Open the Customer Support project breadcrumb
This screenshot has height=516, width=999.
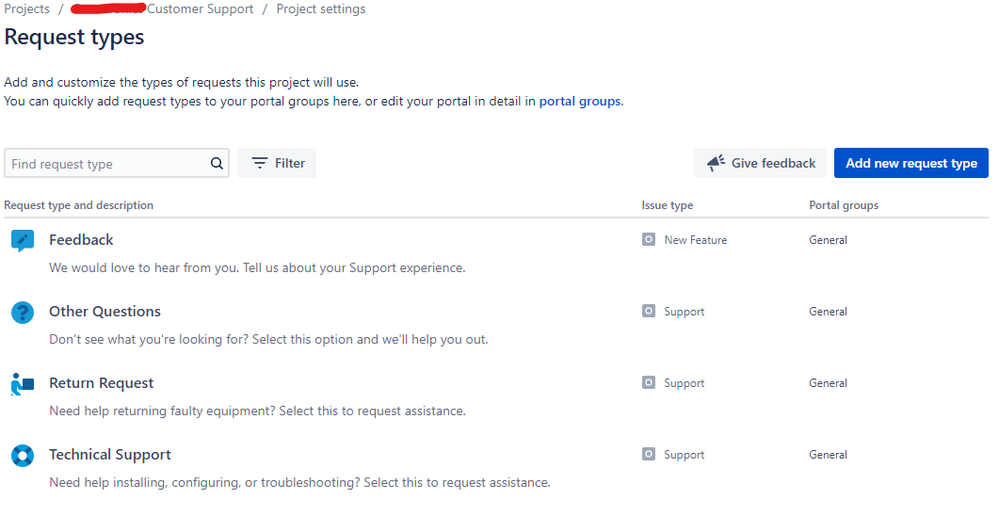(199, 9)
